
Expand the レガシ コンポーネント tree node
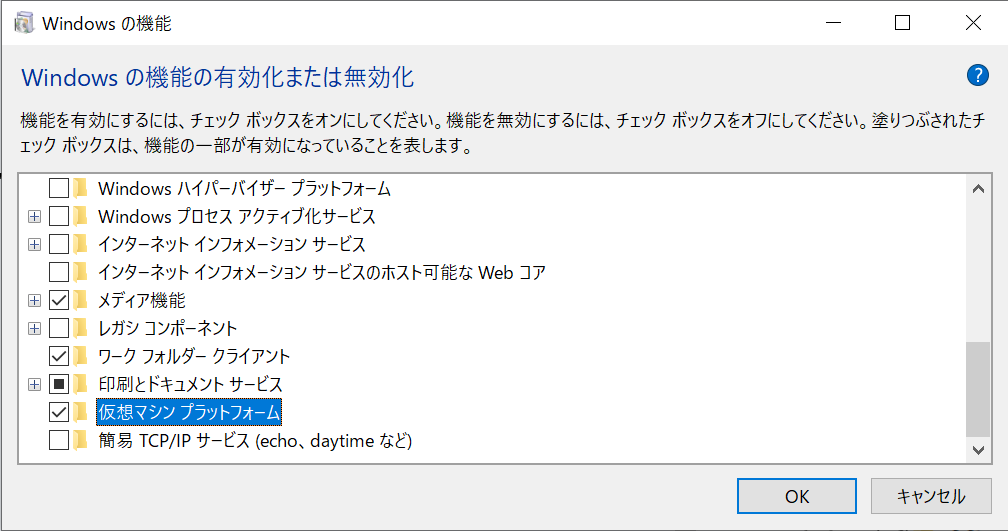(35, 328)
